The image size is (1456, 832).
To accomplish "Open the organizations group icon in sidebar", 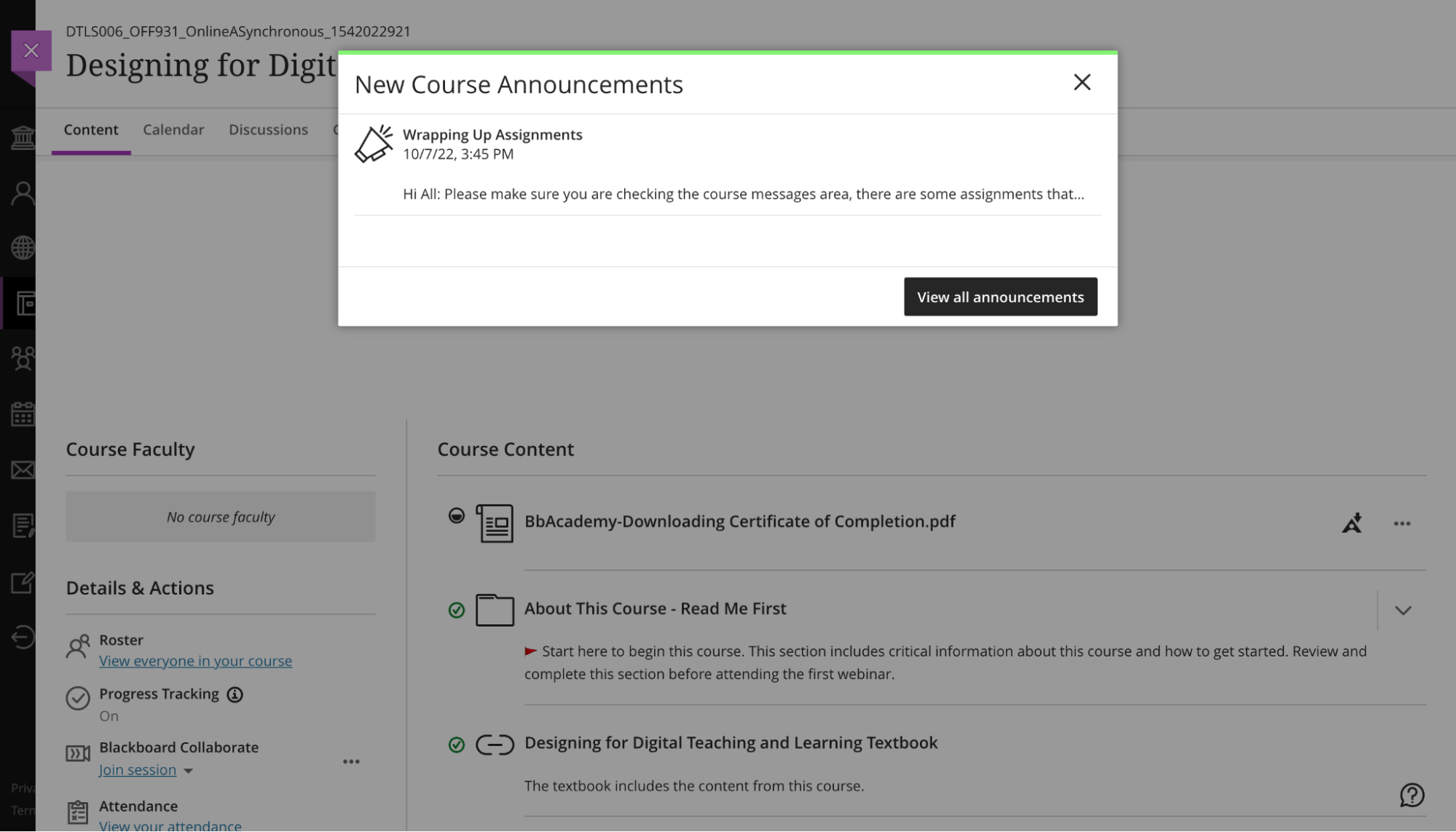I will tap(23, 358).
